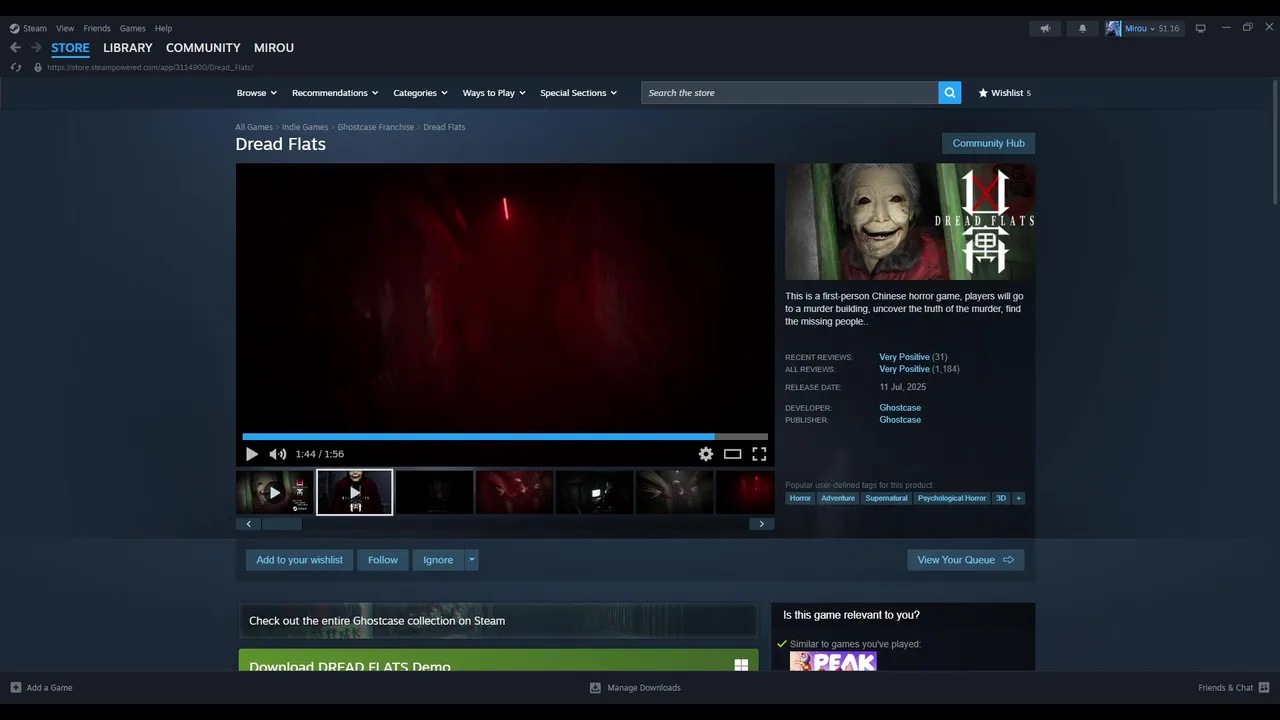This screenshot has width=1280, height=720.
Task: Open recent reviews Very Positive link
Action: coord(904,357)
